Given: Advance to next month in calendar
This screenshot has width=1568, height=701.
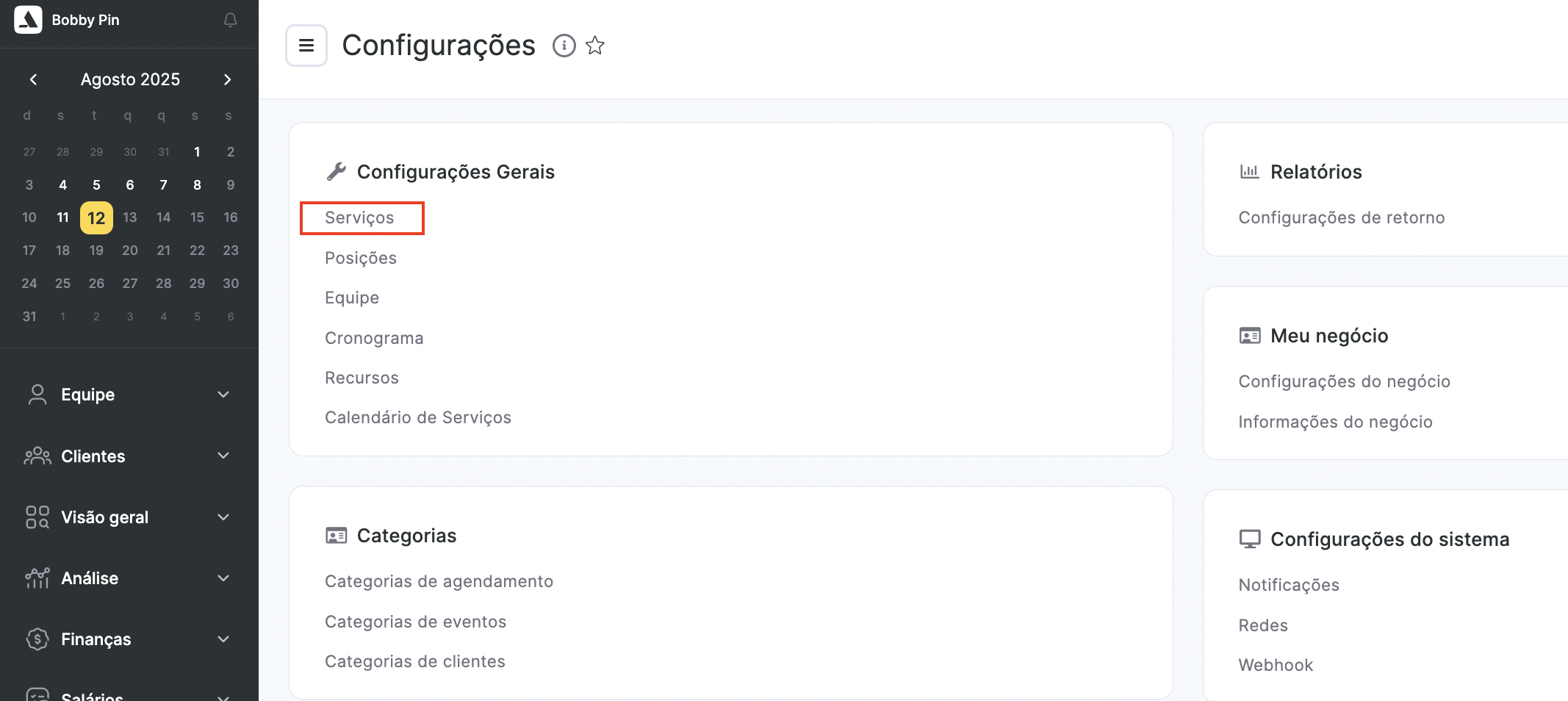Looking at the screenshot, I should pyautogui.click(x=227, y=79).
